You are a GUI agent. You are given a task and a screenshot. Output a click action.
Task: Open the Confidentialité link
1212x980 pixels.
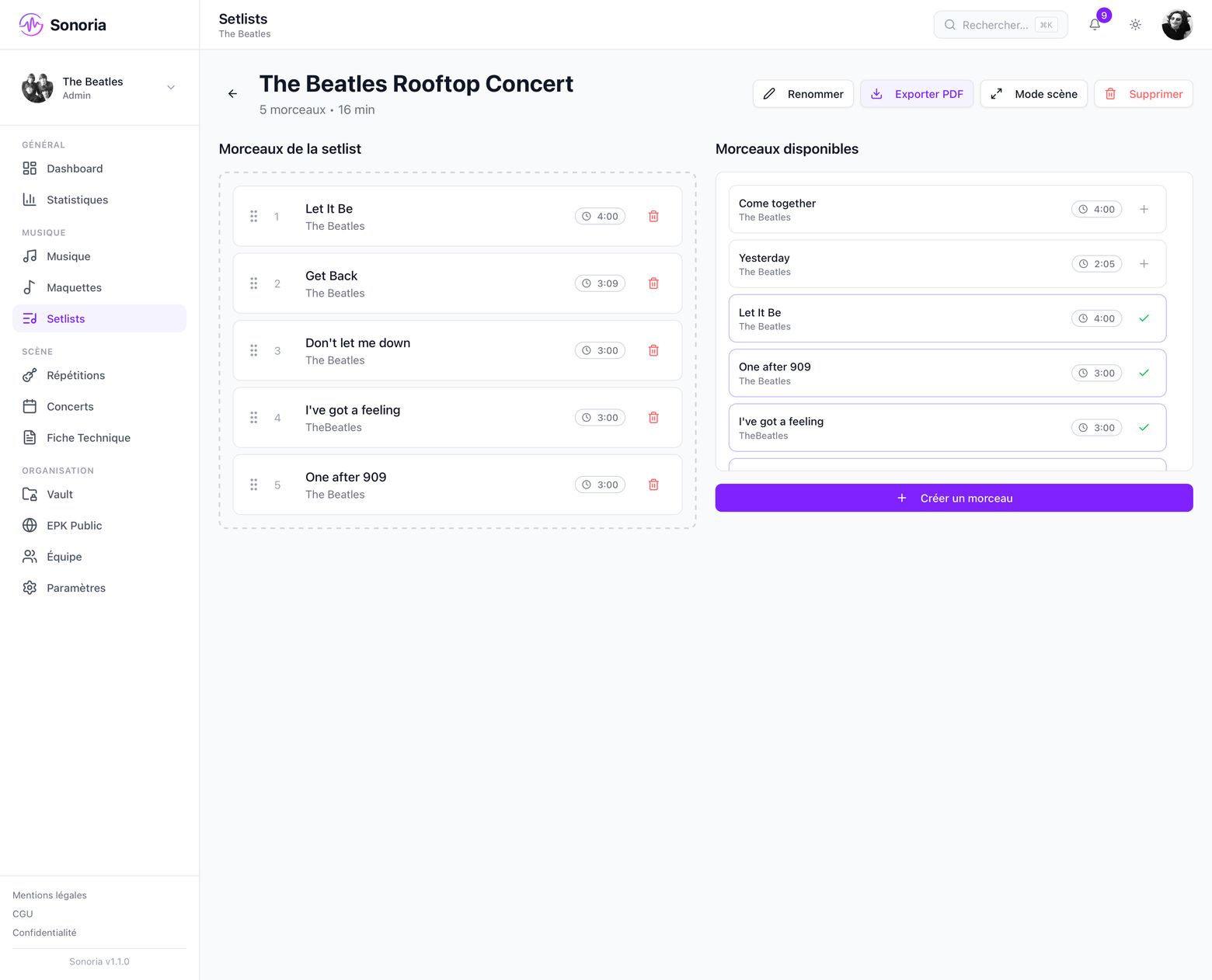click(x=44, y=933)
